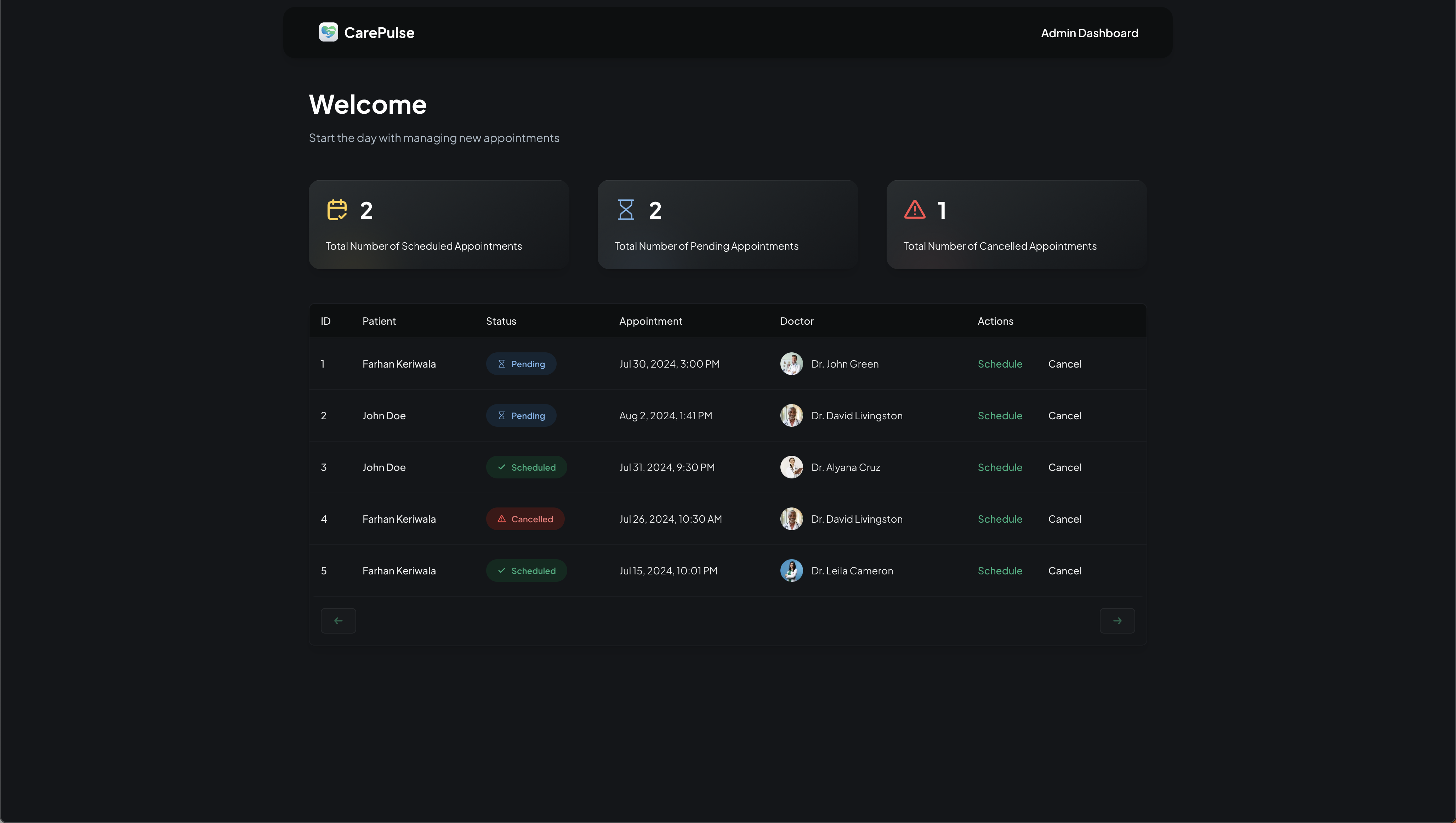
Task: Click the CarePulse brand name
Action: click(379, 33)
